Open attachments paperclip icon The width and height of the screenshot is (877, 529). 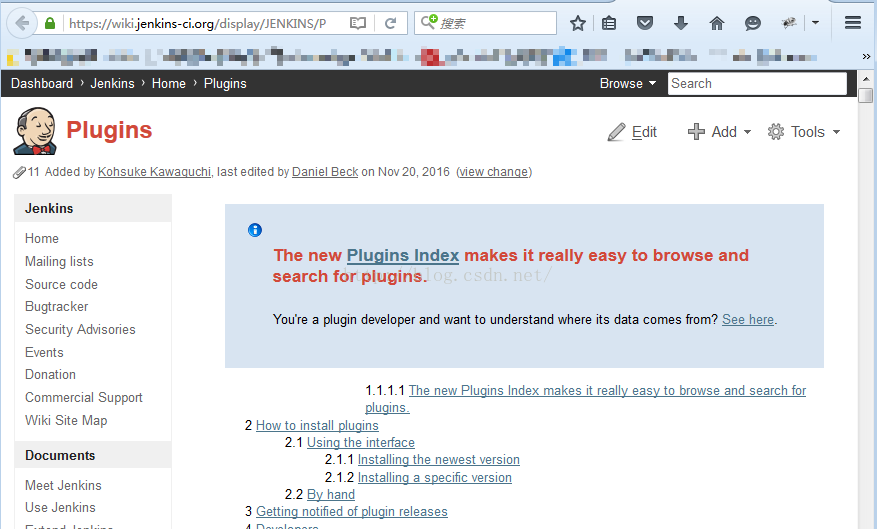[x=20, y=172]
